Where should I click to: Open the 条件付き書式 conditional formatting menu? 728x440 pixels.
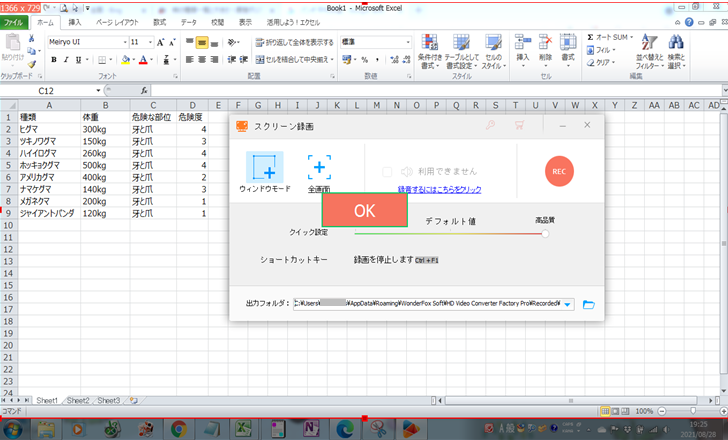pyautogui.click(x=429, y=52)
